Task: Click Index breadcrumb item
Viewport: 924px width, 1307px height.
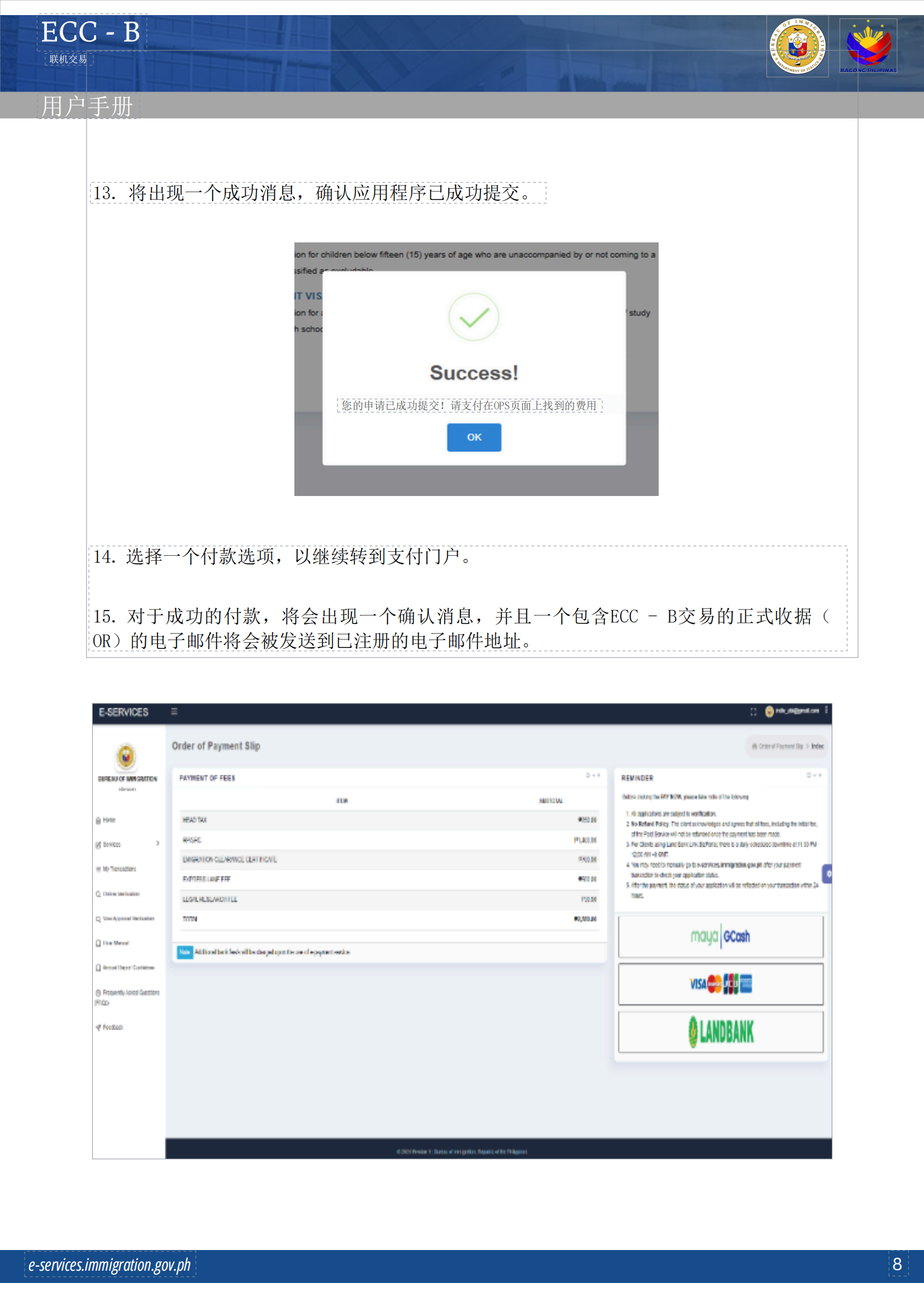Action: 817,746
